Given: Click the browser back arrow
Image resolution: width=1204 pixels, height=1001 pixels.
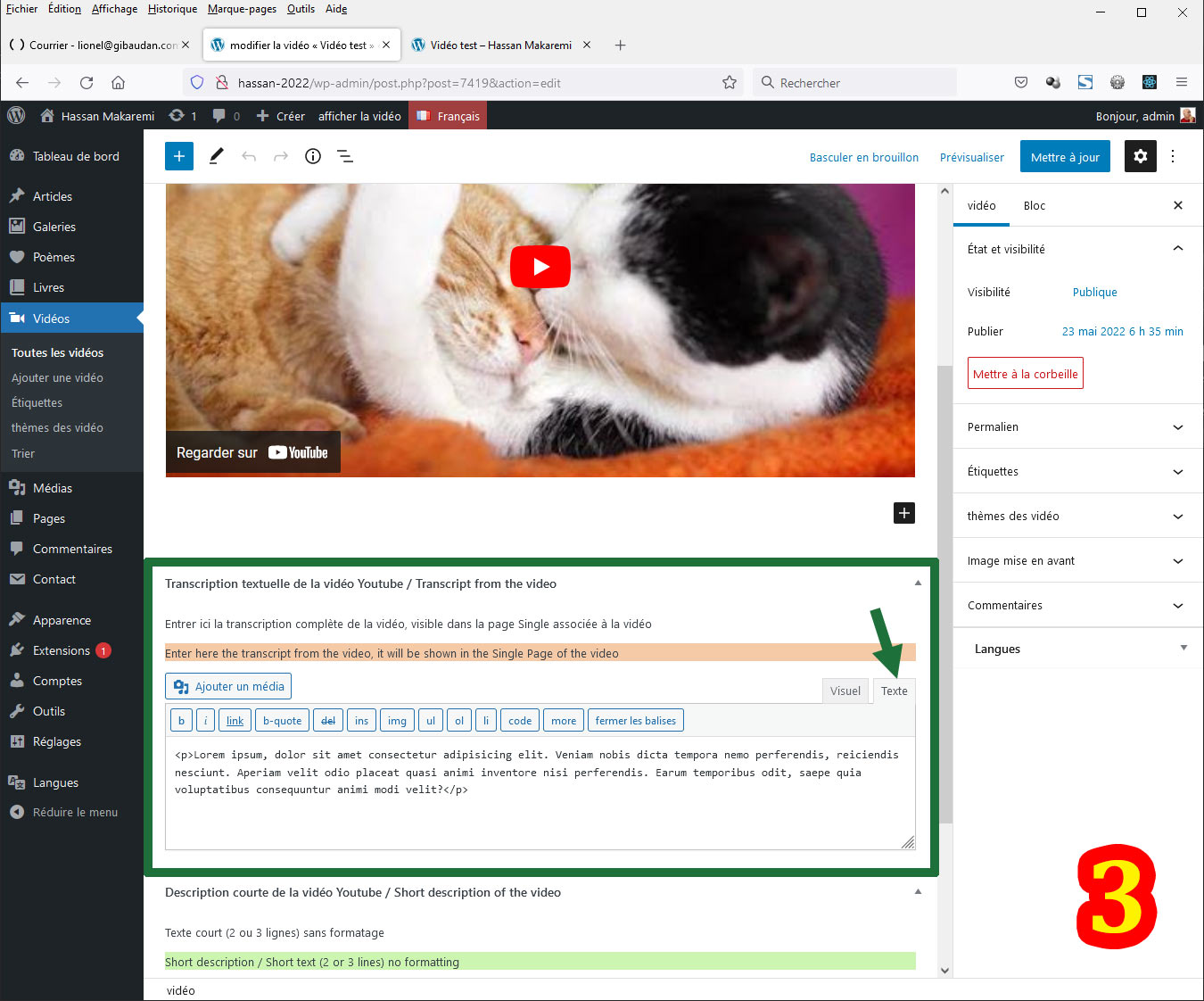Looking at the screenshot, I should tap(22, 83).
